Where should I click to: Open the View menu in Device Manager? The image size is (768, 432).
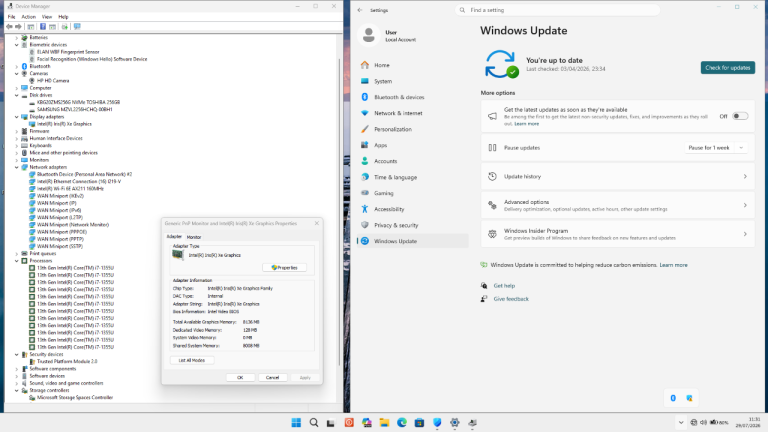click(47, 17)
